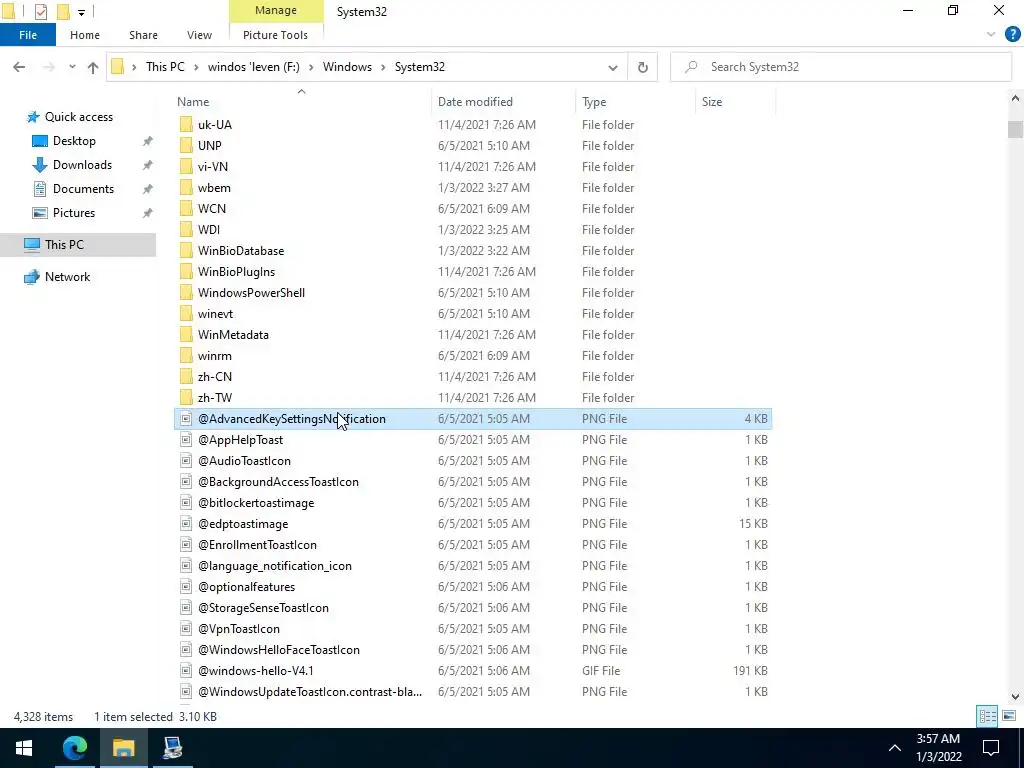Click the Search System32 box

point(840,67)
